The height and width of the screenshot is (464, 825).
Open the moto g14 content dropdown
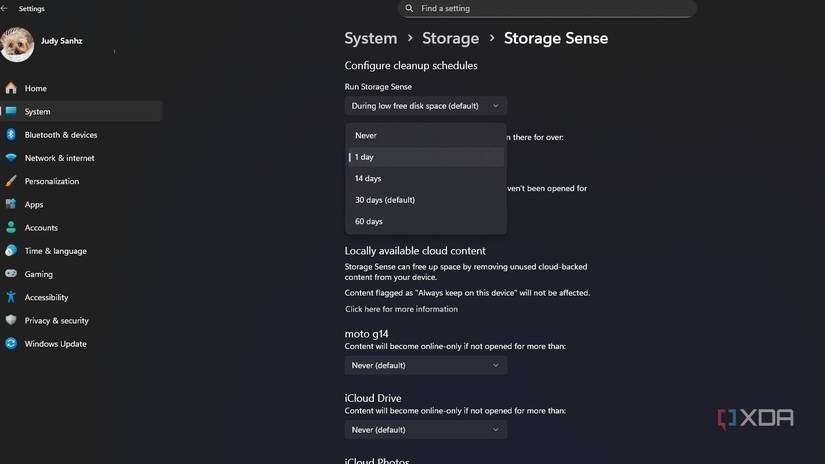(x=425, y=366)
